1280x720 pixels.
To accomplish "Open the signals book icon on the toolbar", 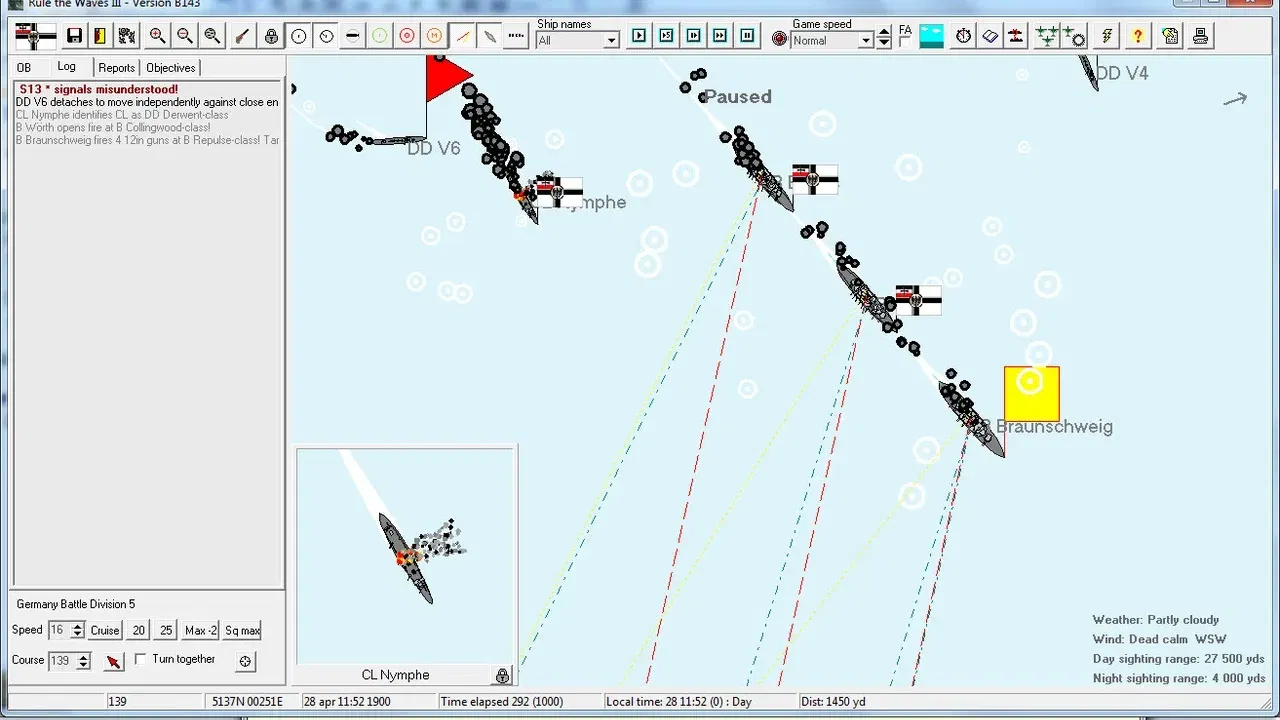I will pos(989,36).
